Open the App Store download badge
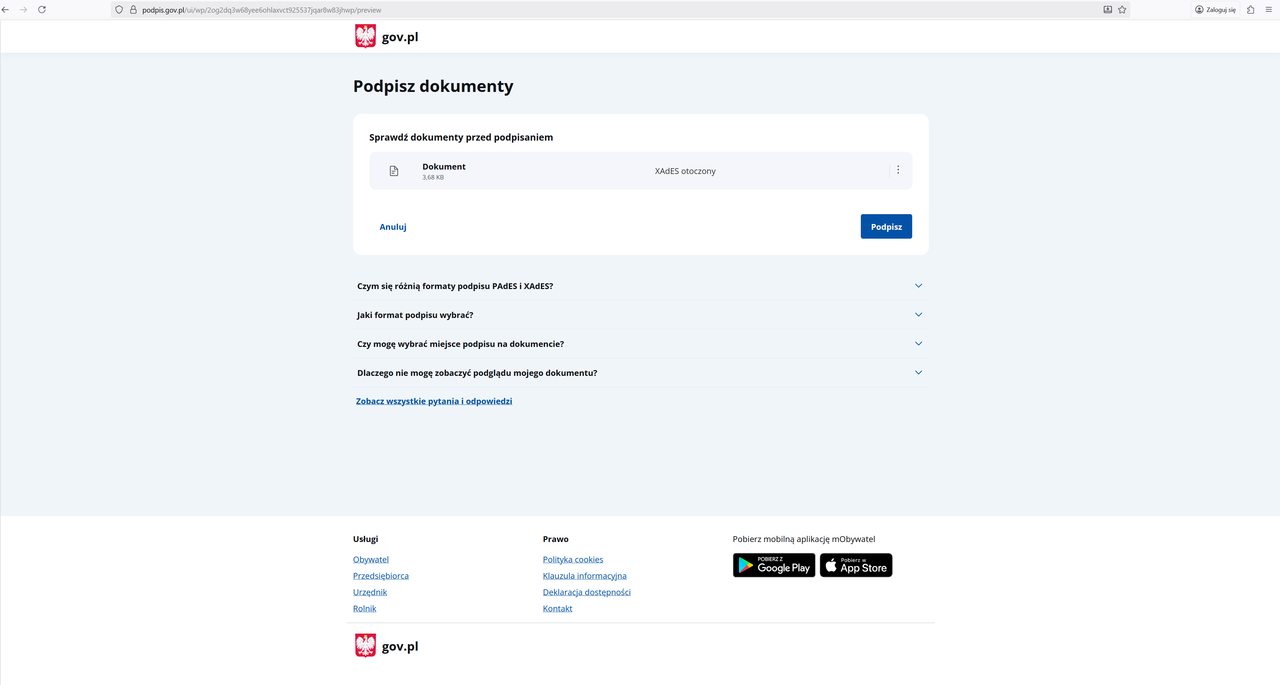This screenshot has height=685, width=1280. pos(856,566)
